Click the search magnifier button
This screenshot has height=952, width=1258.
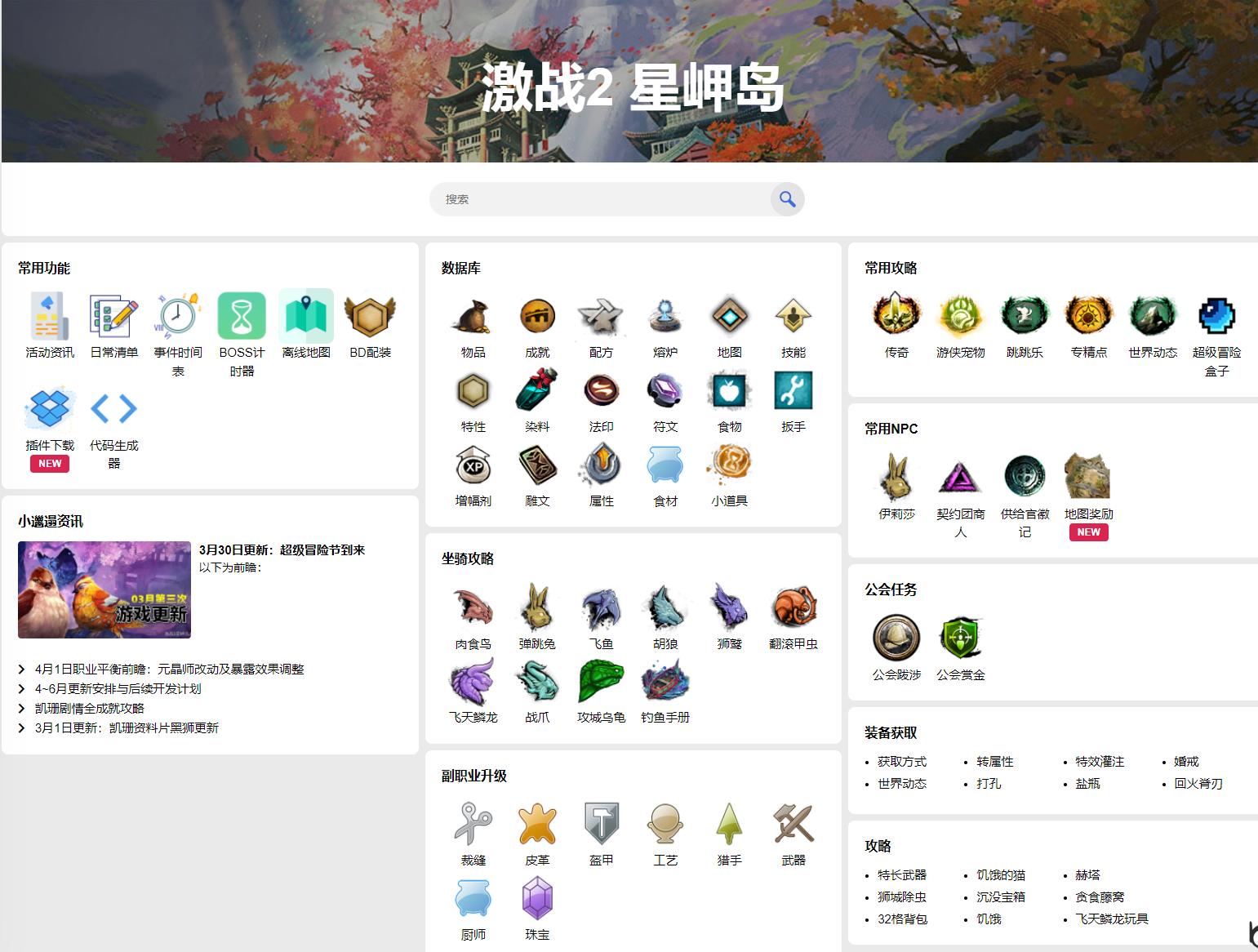786,198
